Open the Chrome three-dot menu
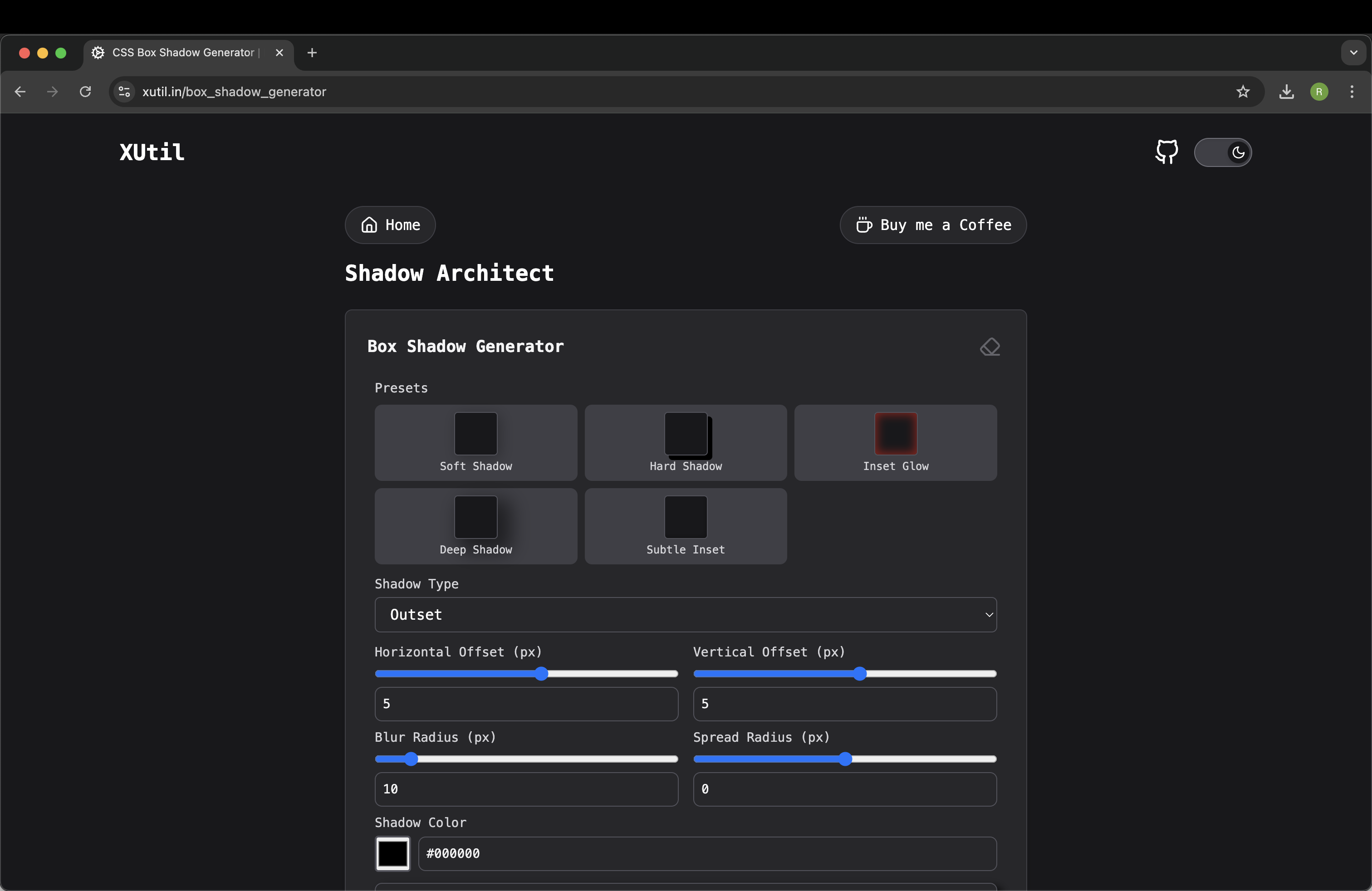 pyautogui.click(x=1352, y=92)
